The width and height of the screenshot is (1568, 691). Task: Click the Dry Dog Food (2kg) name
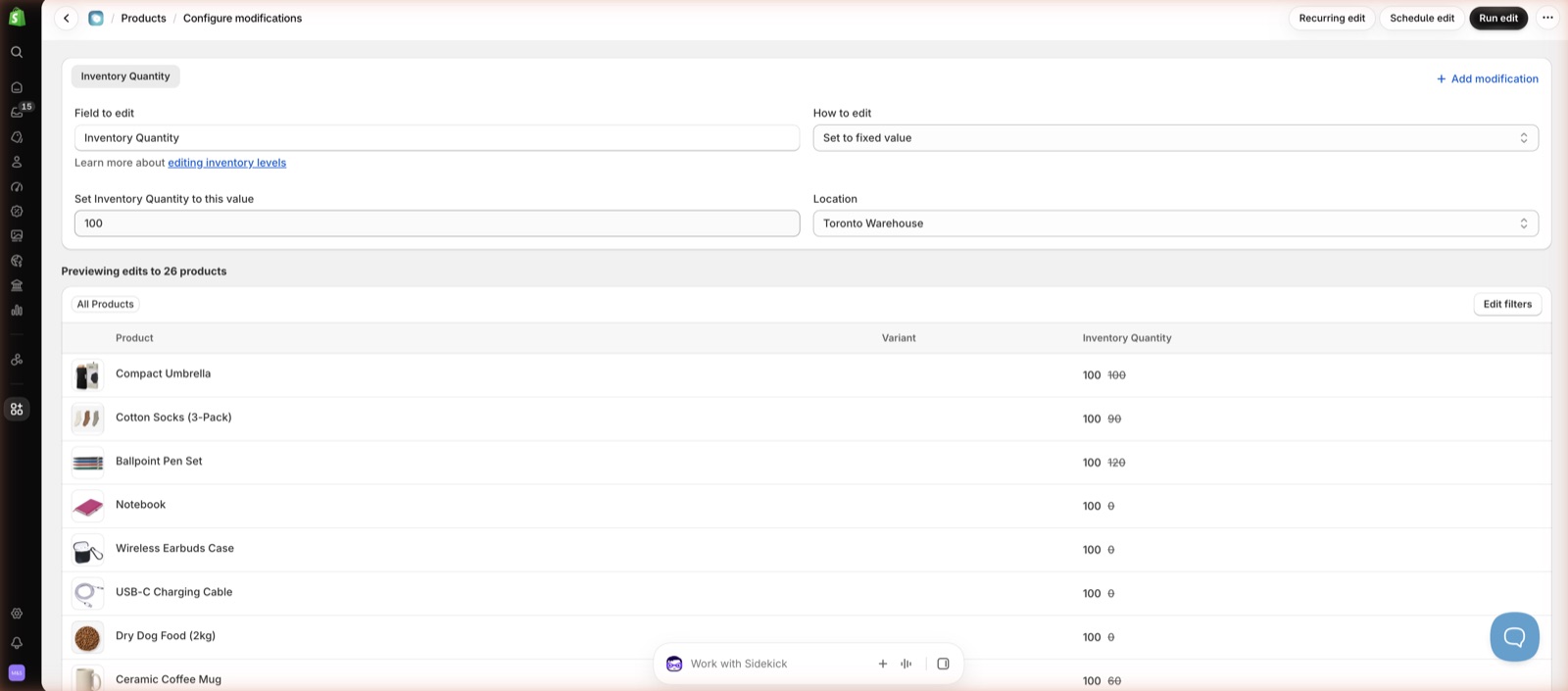point(166,635)
